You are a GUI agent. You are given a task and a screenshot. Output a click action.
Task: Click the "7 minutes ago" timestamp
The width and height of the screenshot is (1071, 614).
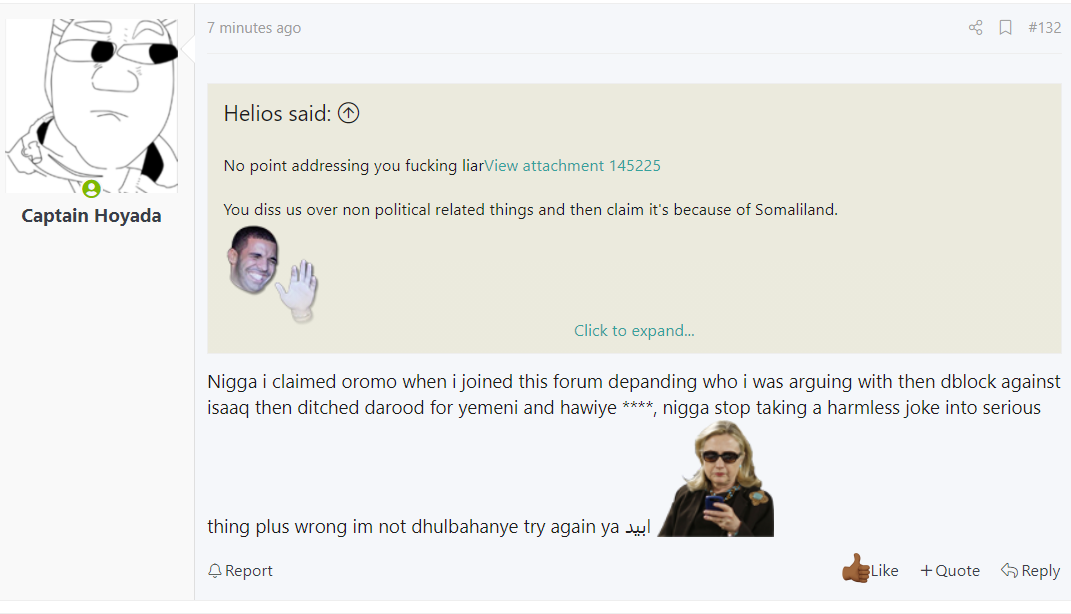point(254,28)
